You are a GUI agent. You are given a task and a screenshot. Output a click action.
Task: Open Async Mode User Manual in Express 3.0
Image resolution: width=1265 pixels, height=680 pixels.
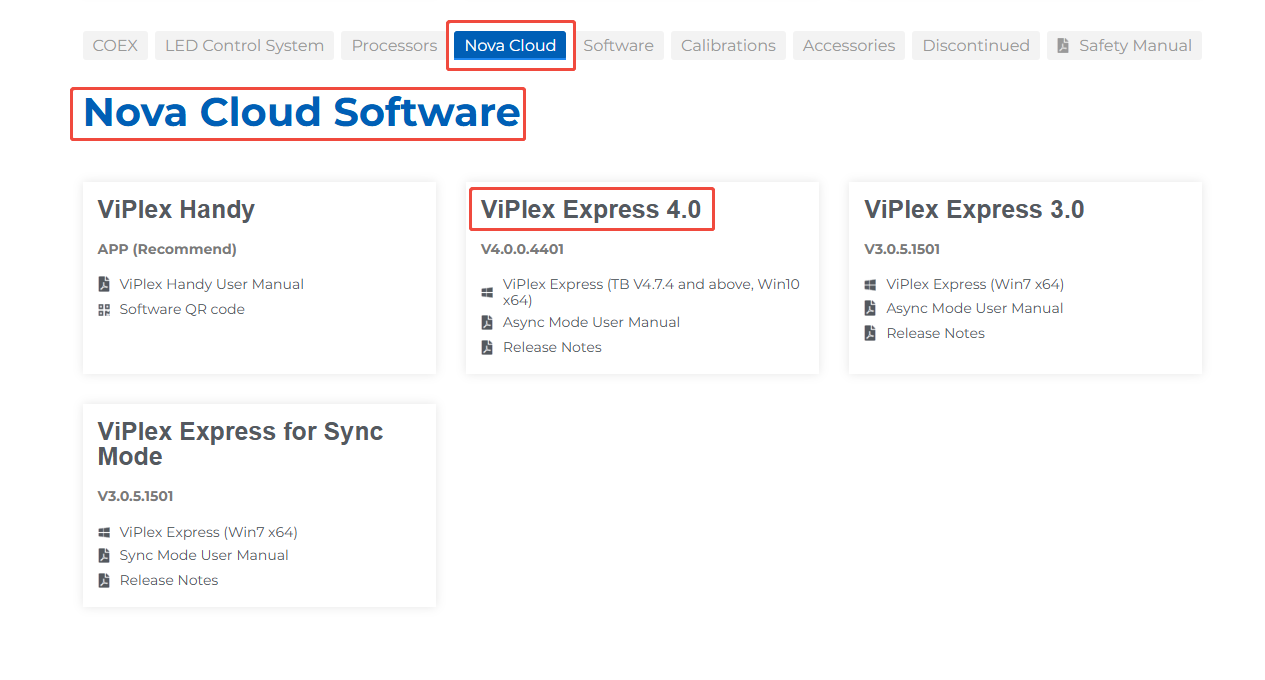tap(975, 308)
